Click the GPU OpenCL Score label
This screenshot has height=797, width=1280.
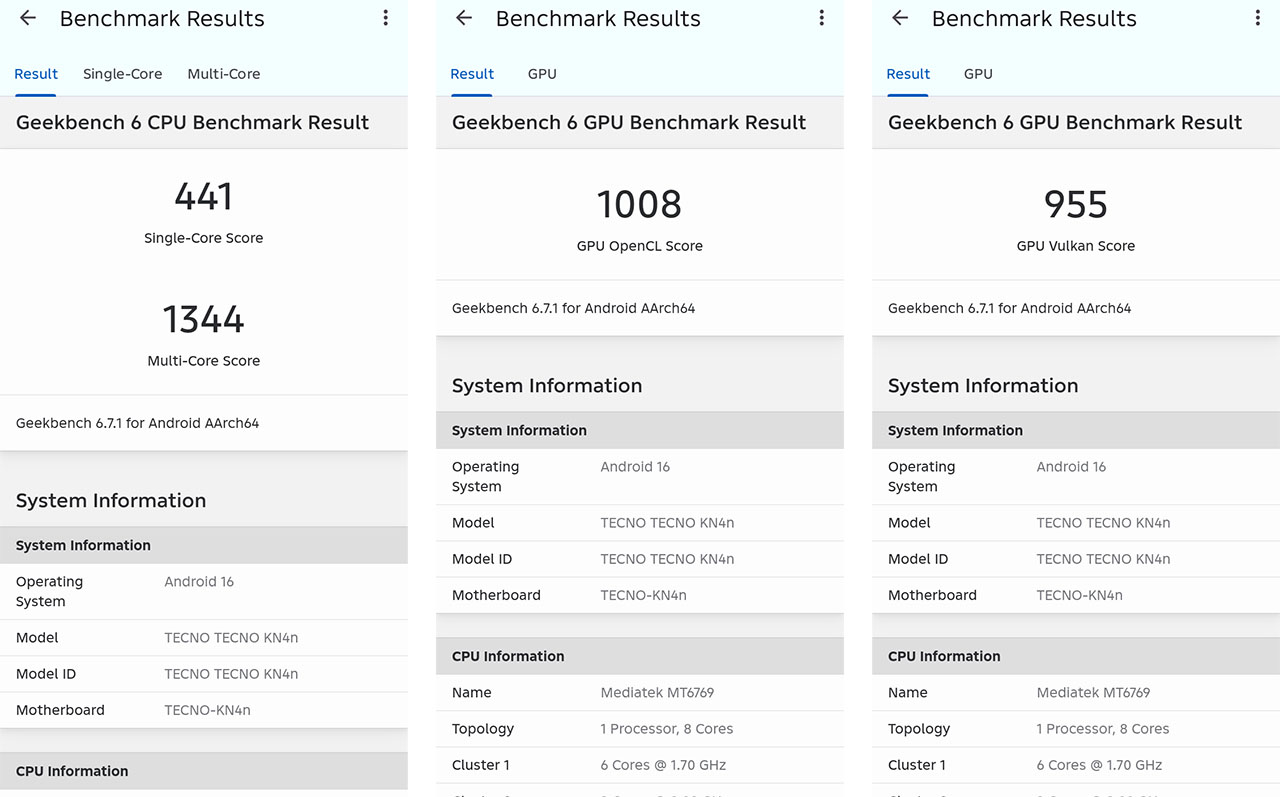(640, 246)
